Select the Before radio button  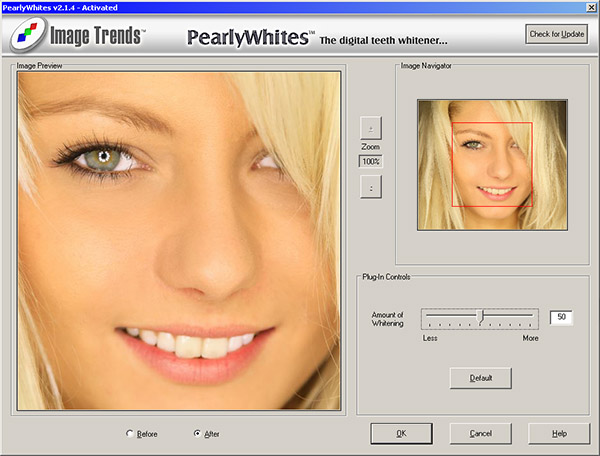coord(130,433)
